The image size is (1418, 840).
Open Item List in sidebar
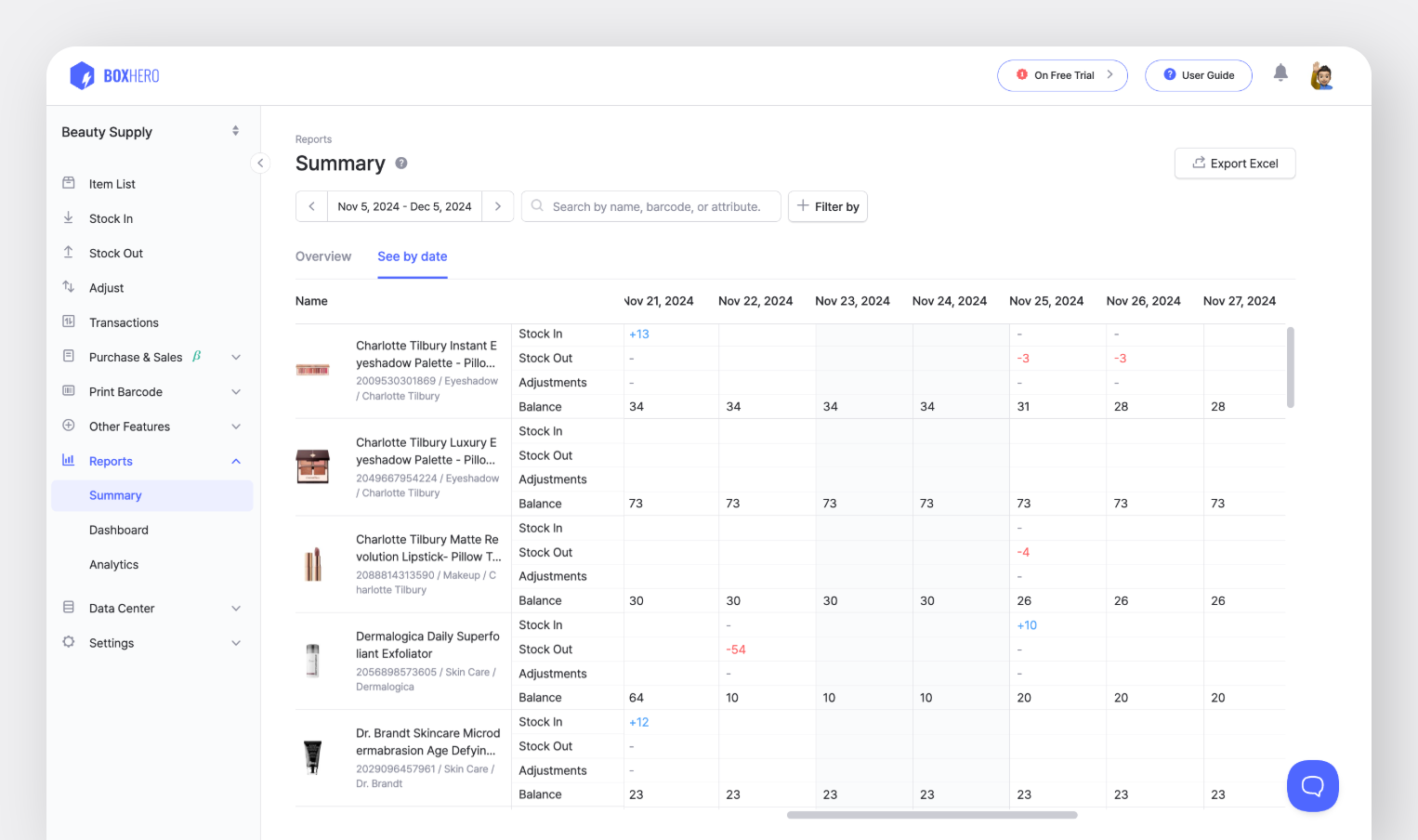(x=112, y=184)
